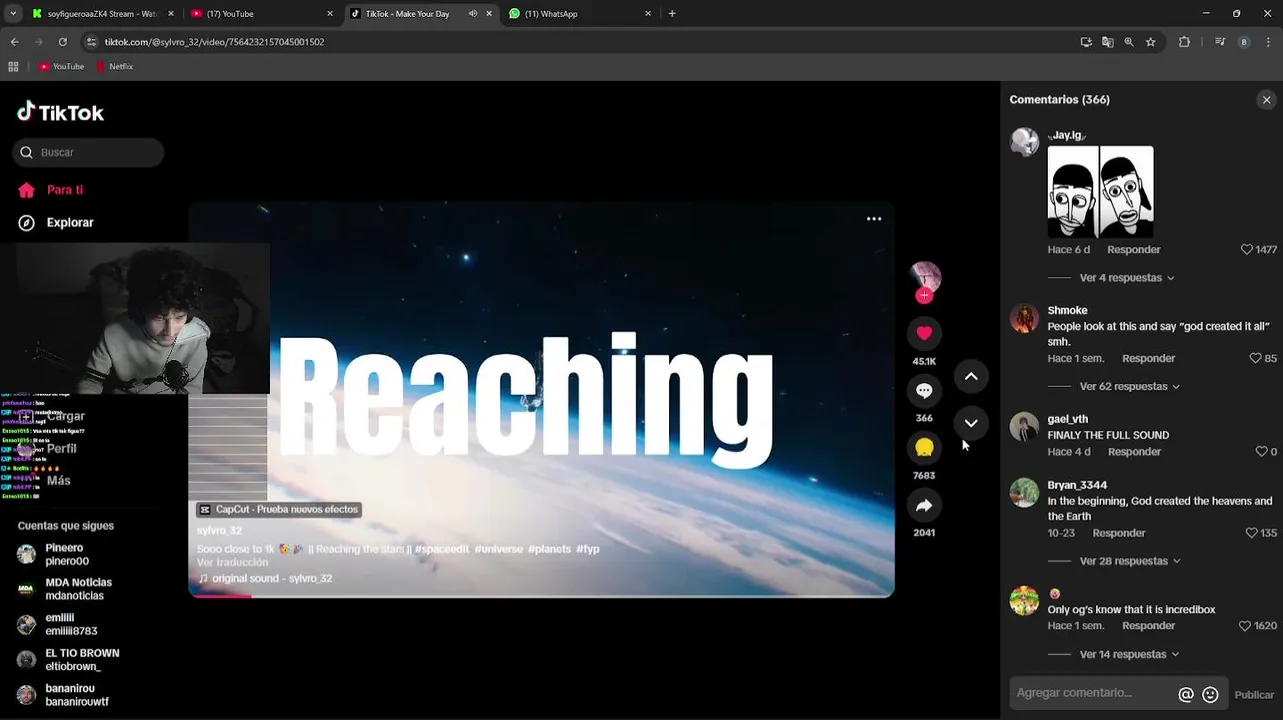Expand Ver 62 respuestas replies
The height and width of the screenshot is (720, 1283).
(1130, 387)
